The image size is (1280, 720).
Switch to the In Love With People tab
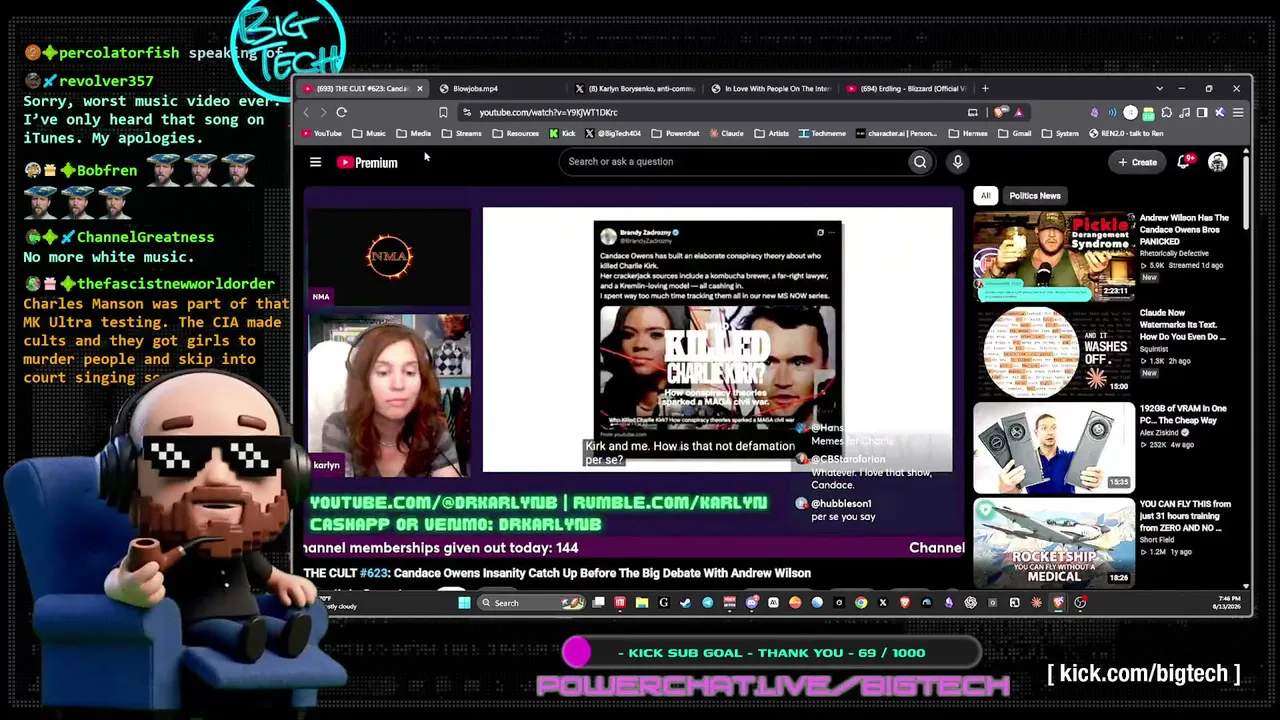point(771,88)
